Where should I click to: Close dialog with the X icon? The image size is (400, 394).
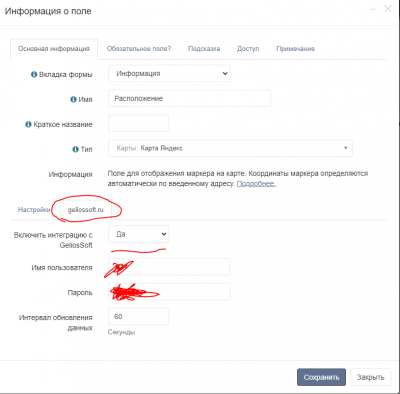(388, 9)
